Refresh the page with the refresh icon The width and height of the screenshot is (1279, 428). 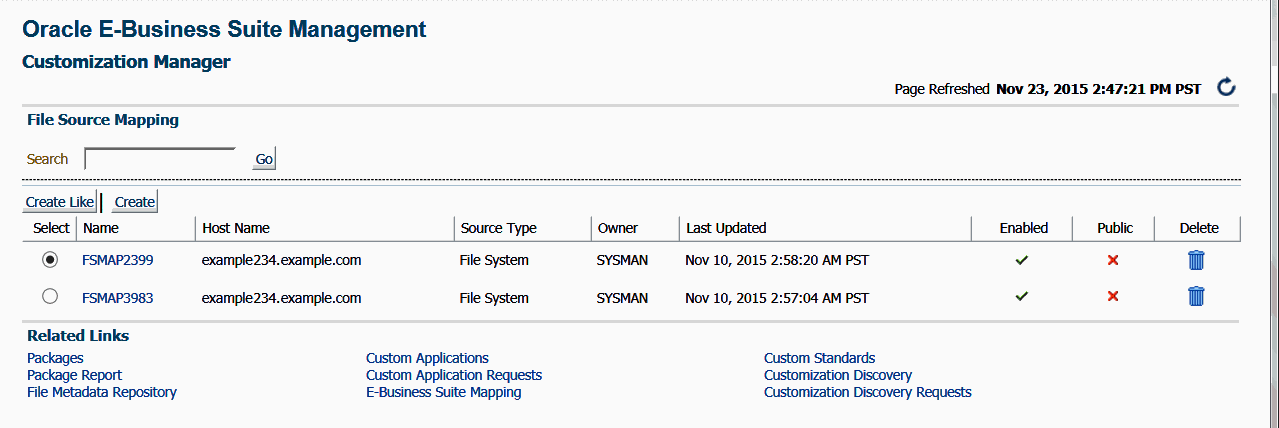tap(1226, 88)
